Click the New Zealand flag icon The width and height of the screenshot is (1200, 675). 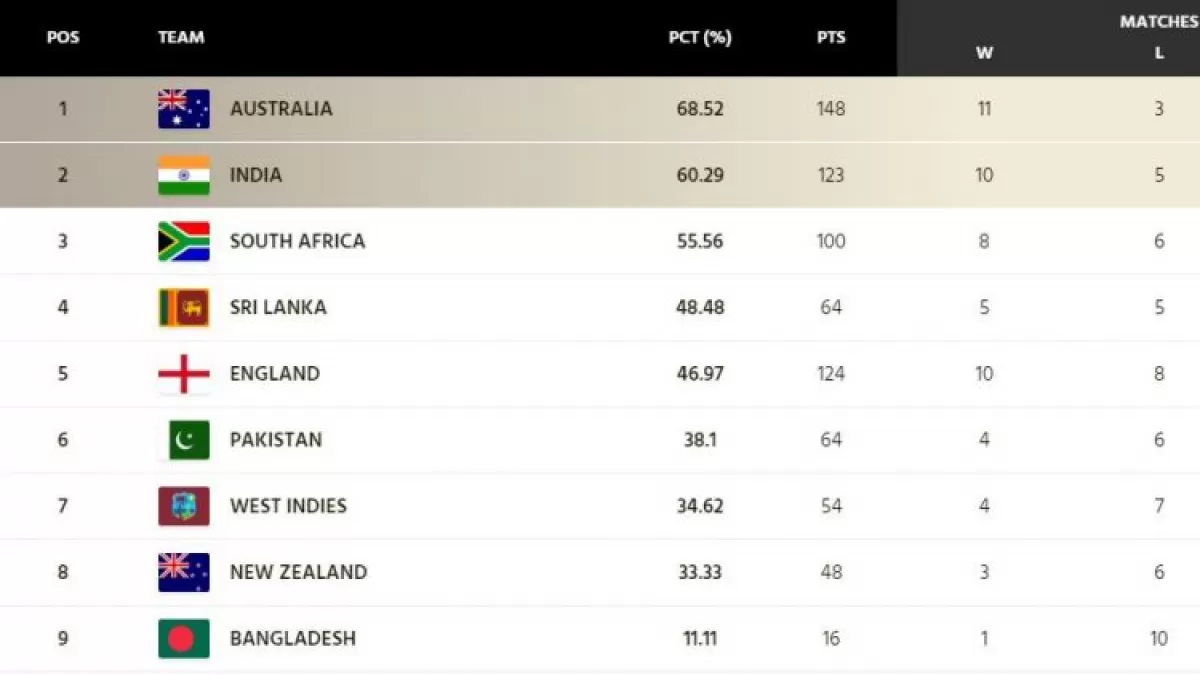tap(184, 572)
